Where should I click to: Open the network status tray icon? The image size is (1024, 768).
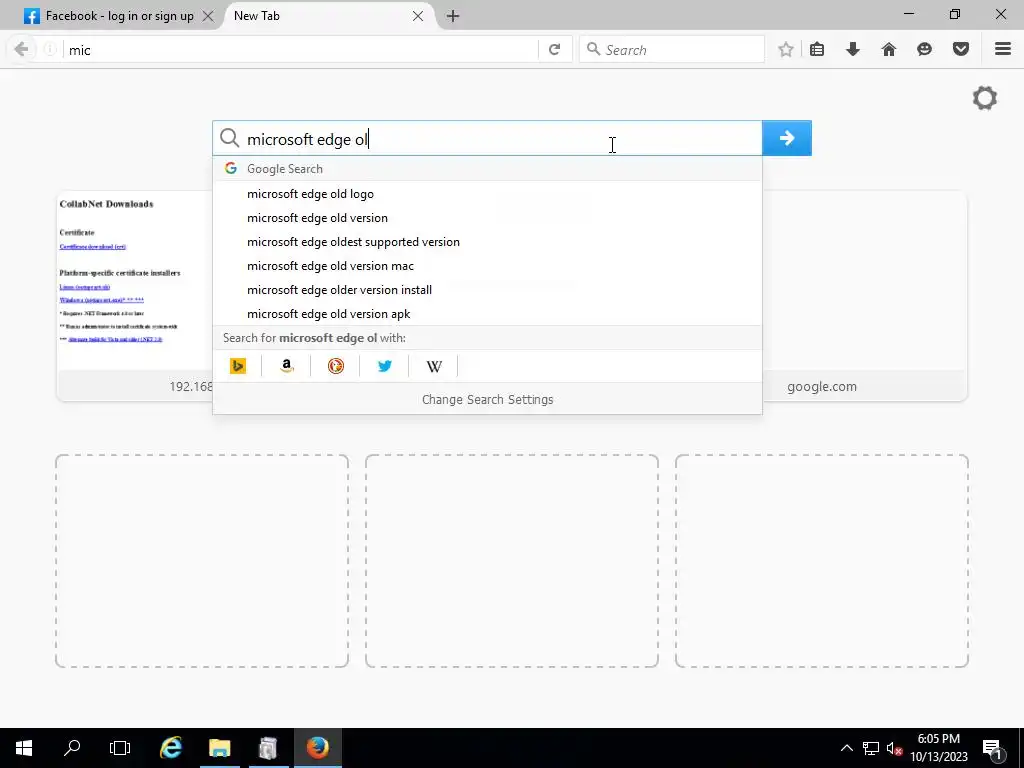tap(871, 748)
